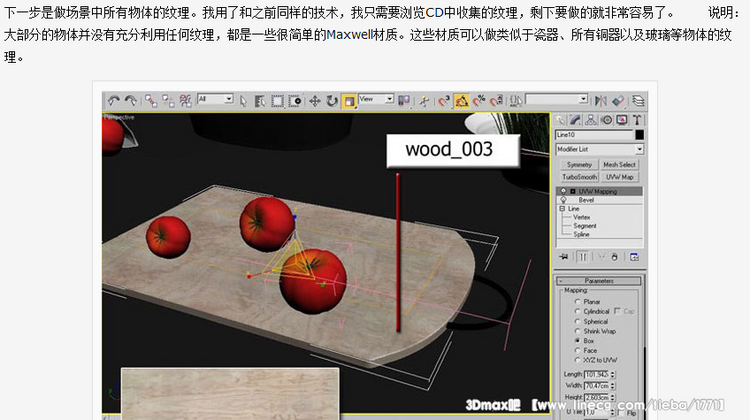
Task: Click the Align tool icon
Action: tap(618, 101)
